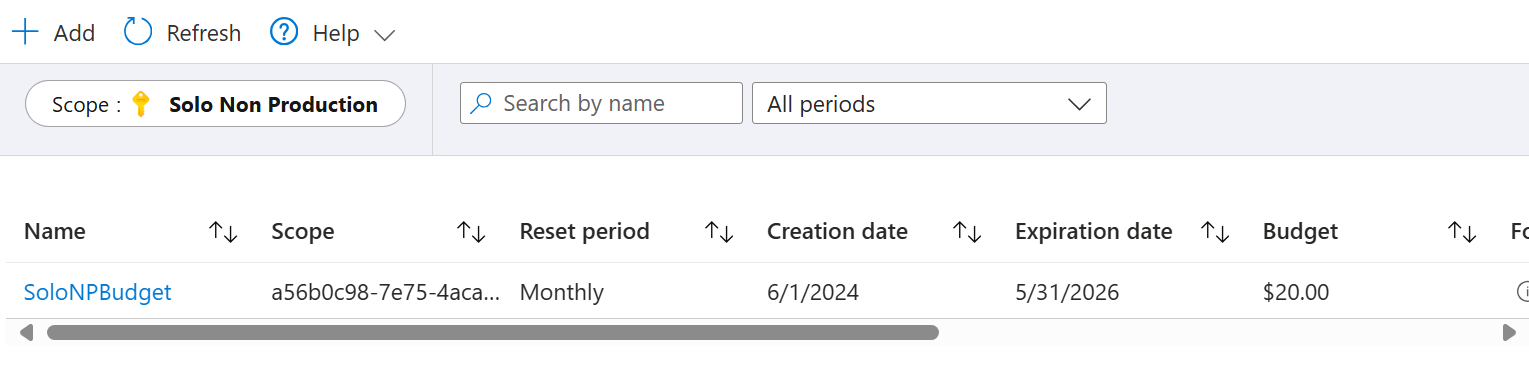Image resolution: width=1529 pixels, height=367 pixels.
Task: Open the Scope Solo Non Production selector
Action: click(x=215, y=104)
